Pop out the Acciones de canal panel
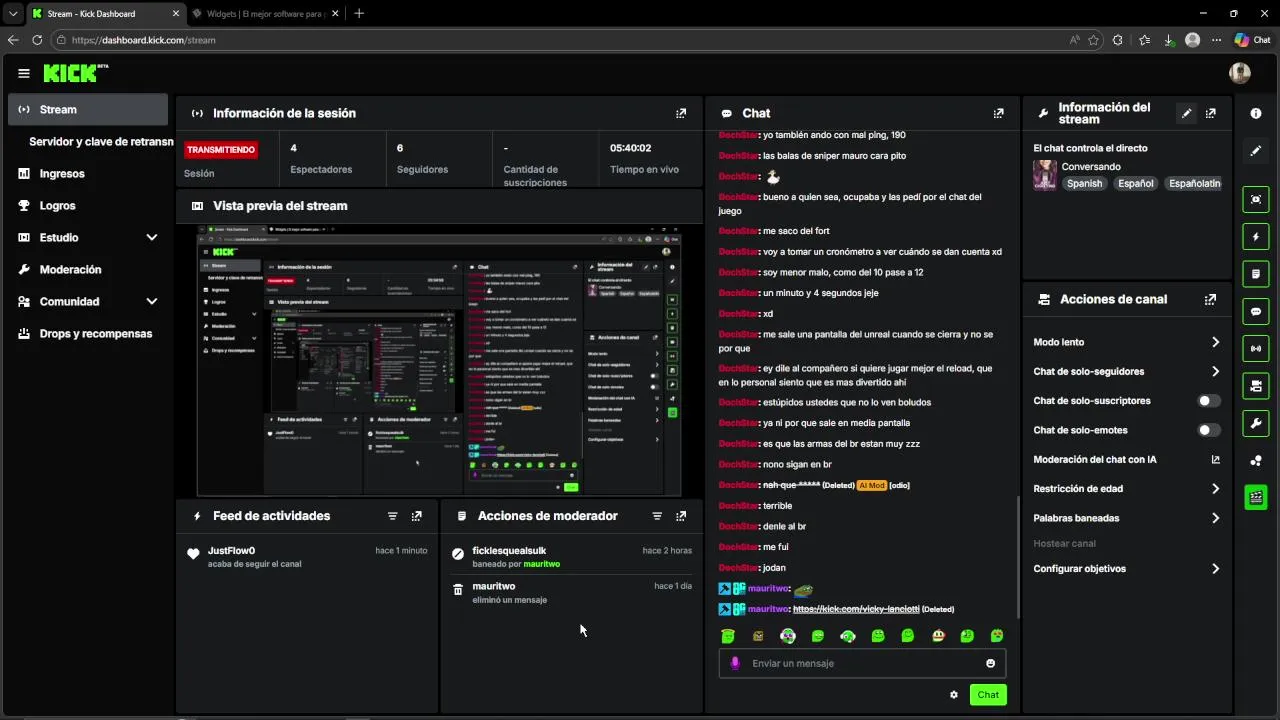The width and height of the screenshot is (1280, 720). pos(1211,299)
